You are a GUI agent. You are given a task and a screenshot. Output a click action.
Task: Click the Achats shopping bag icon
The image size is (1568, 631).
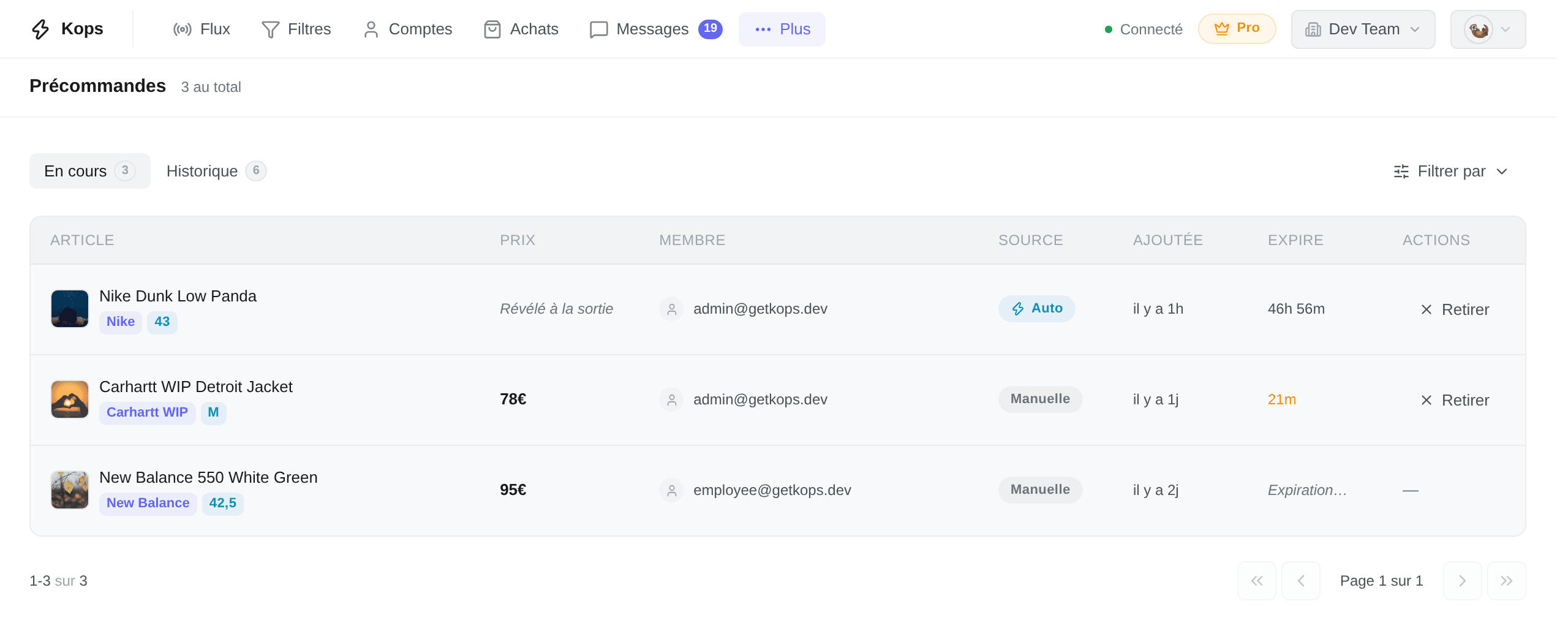(x=492, y=29)
